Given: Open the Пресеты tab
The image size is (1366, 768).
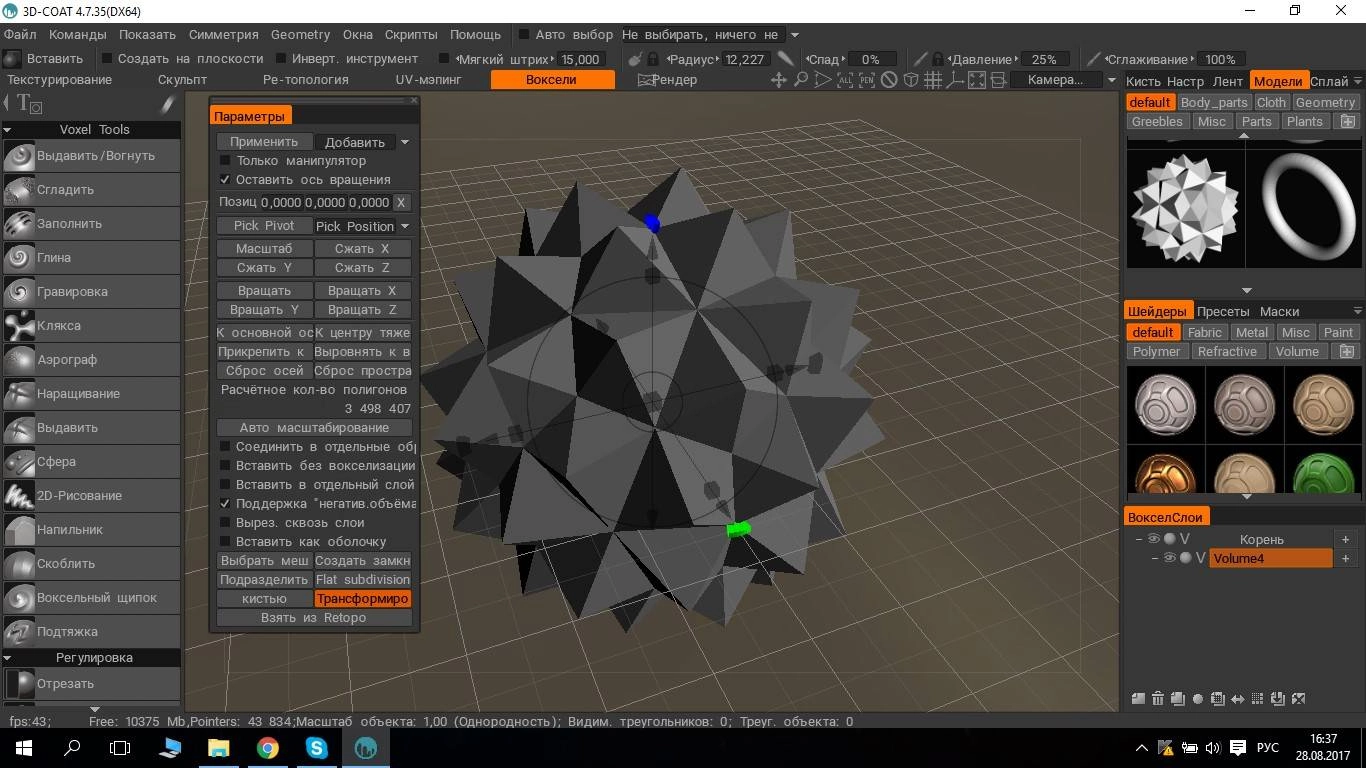Looking at the screenshot, I should click(1223, 311).
